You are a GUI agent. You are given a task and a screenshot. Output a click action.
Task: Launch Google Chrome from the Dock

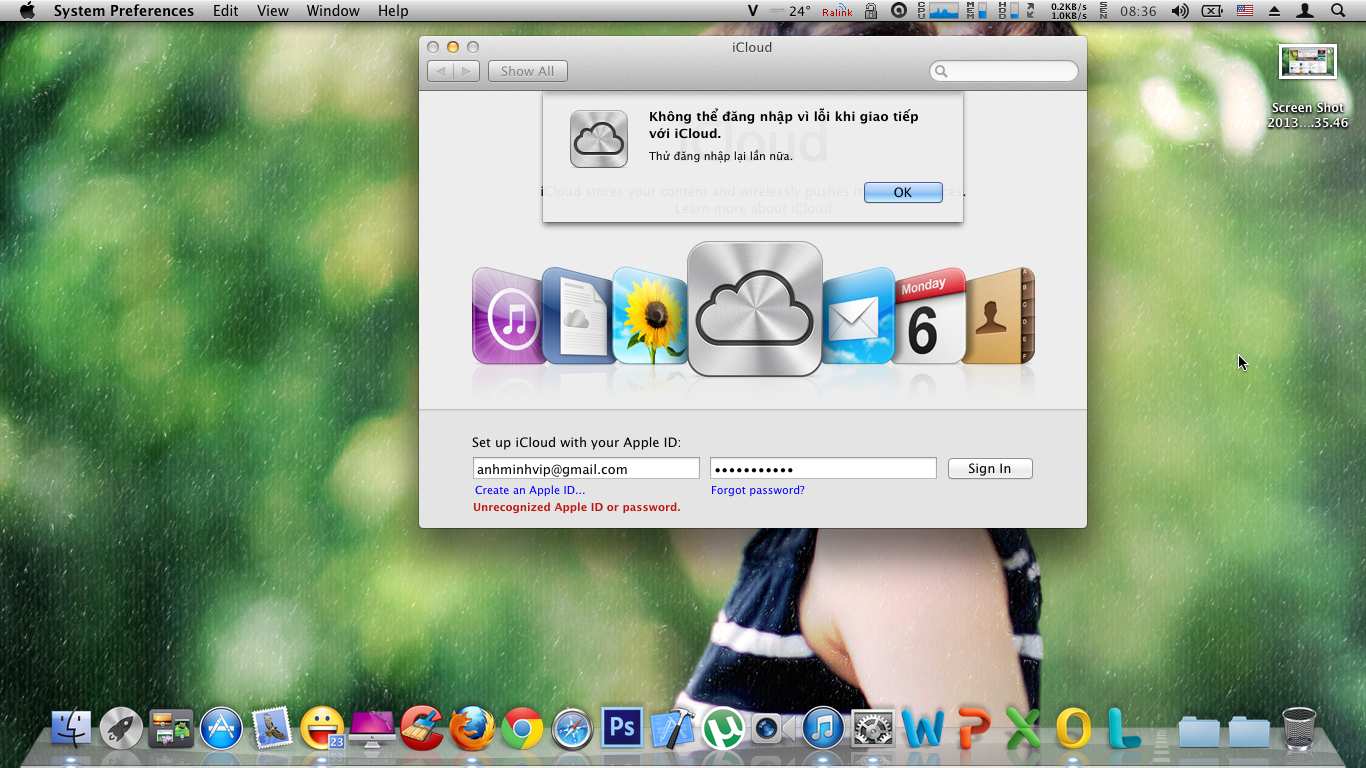pos(522,729)
